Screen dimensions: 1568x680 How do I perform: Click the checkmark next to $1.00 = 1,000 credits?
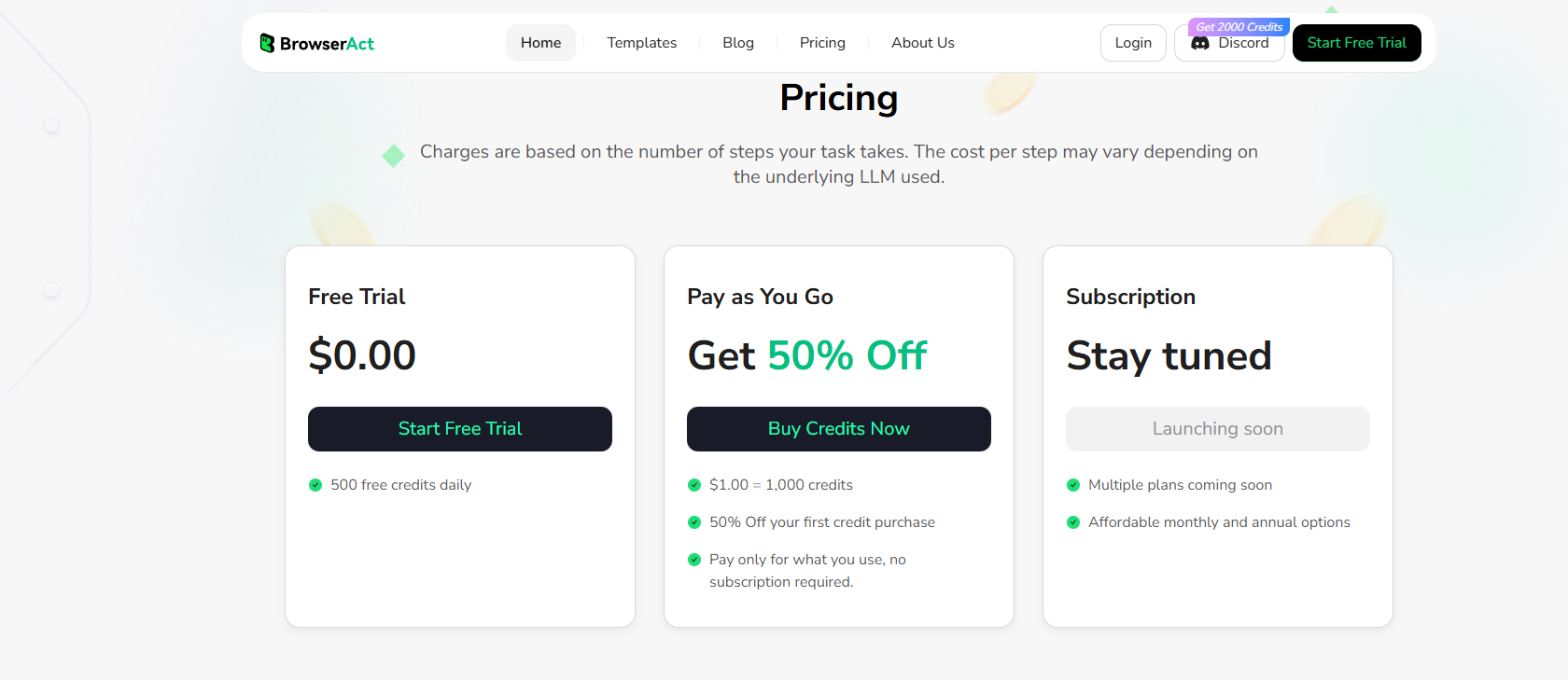[x=694, y=485]
